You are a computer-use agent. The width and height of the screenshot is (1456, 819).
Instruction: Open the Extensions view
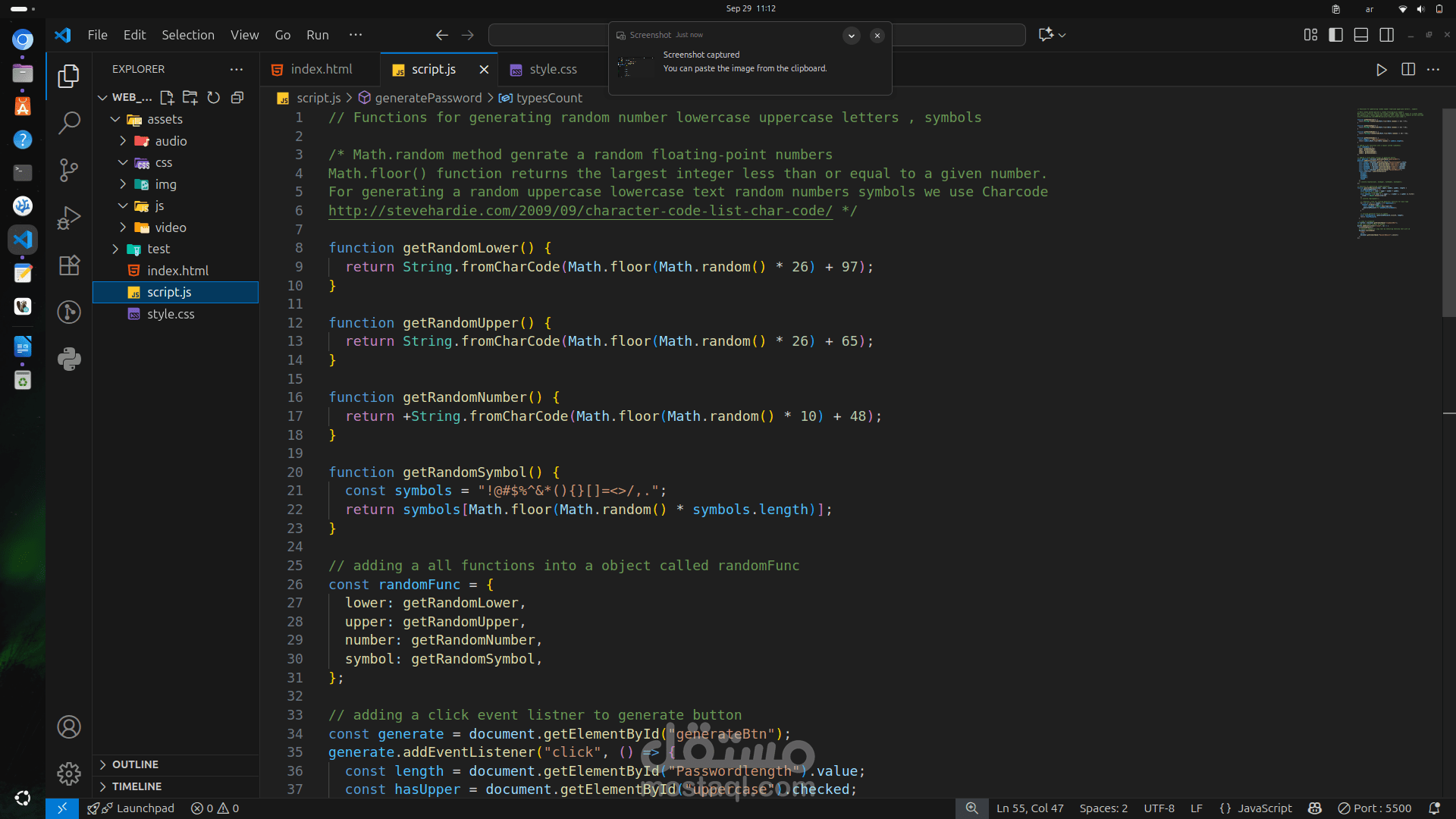coord(69,265)
